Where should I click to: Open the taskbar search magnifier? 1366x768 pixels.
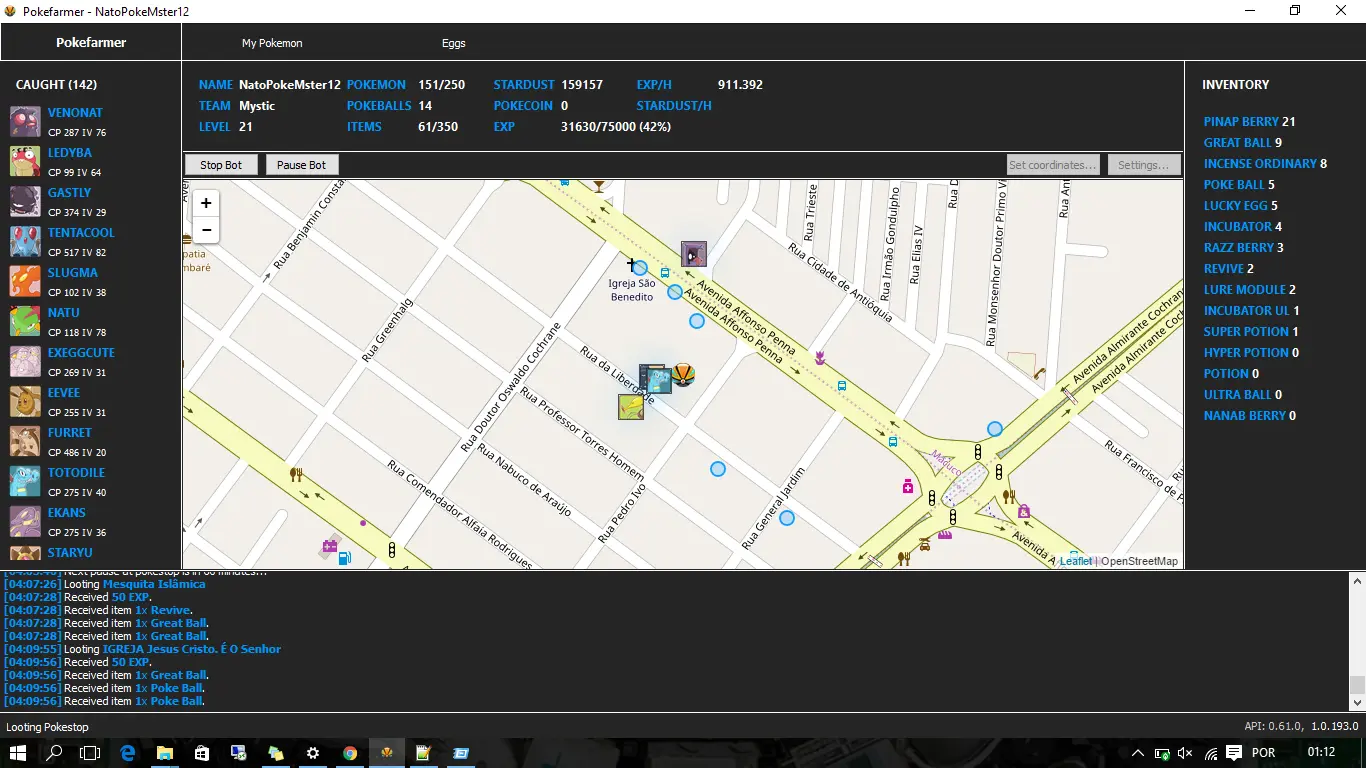click(55, 753)
